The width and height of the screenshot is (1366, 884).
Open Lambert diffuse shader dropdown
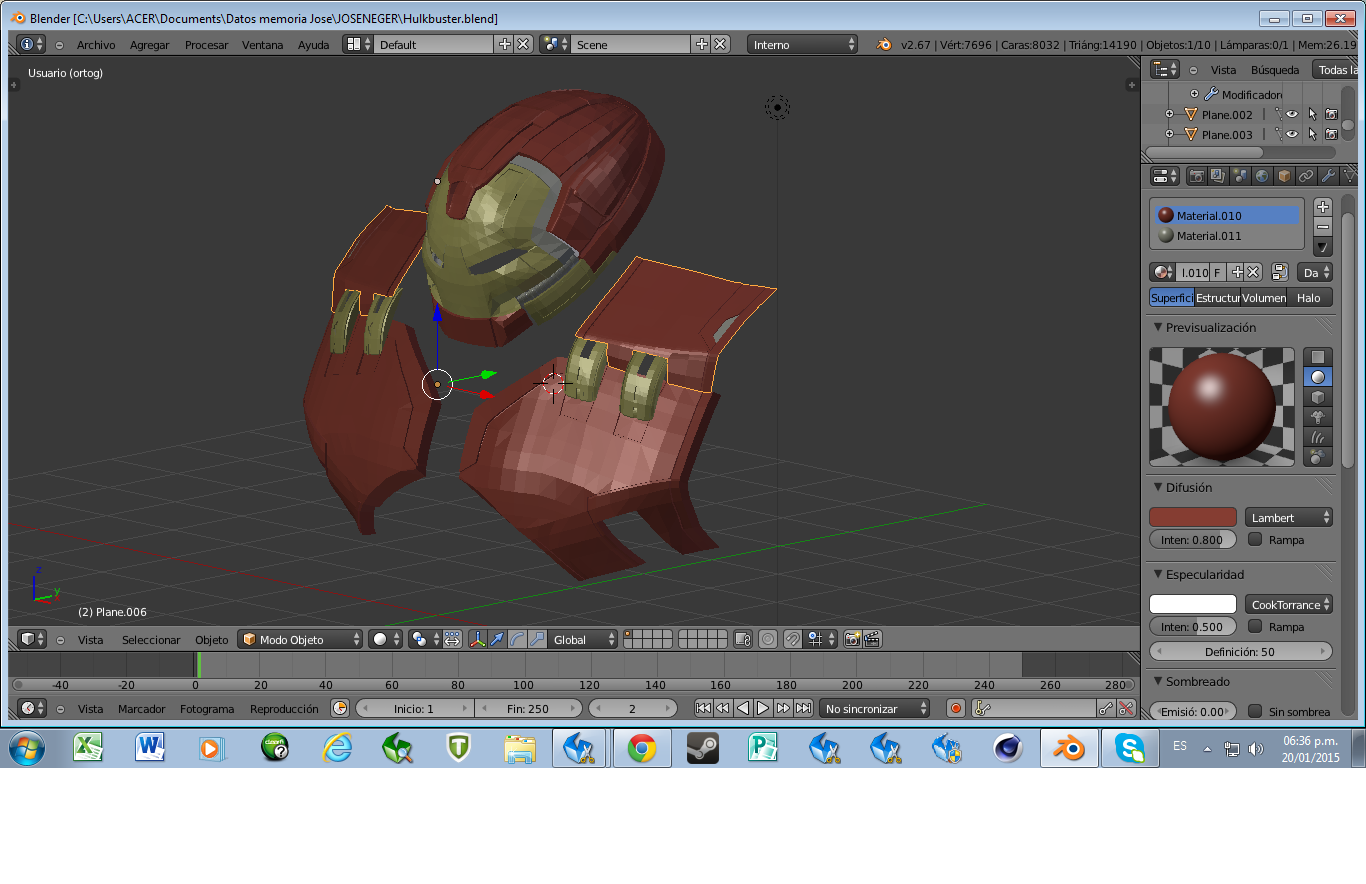click(1289, 517)
